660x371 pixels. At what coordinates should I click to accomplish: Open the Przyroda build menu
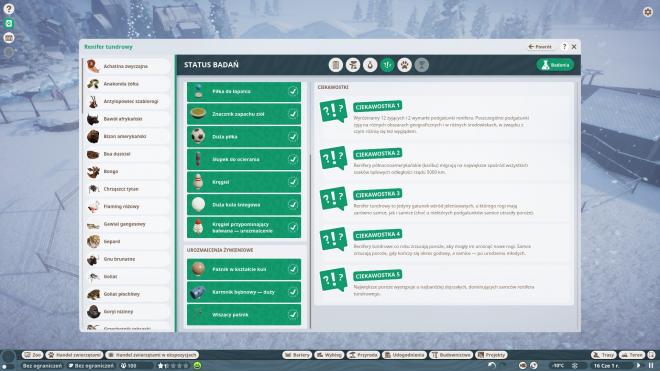tap(363, 355)
